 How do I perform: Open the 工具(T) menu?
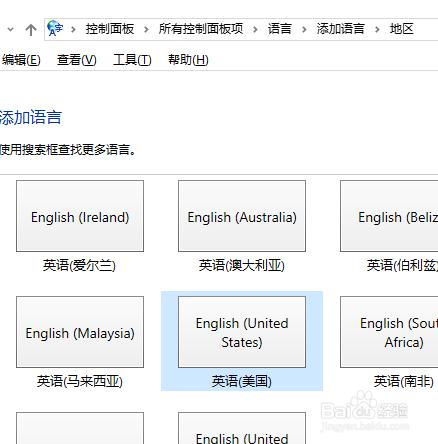pos(132,60)
